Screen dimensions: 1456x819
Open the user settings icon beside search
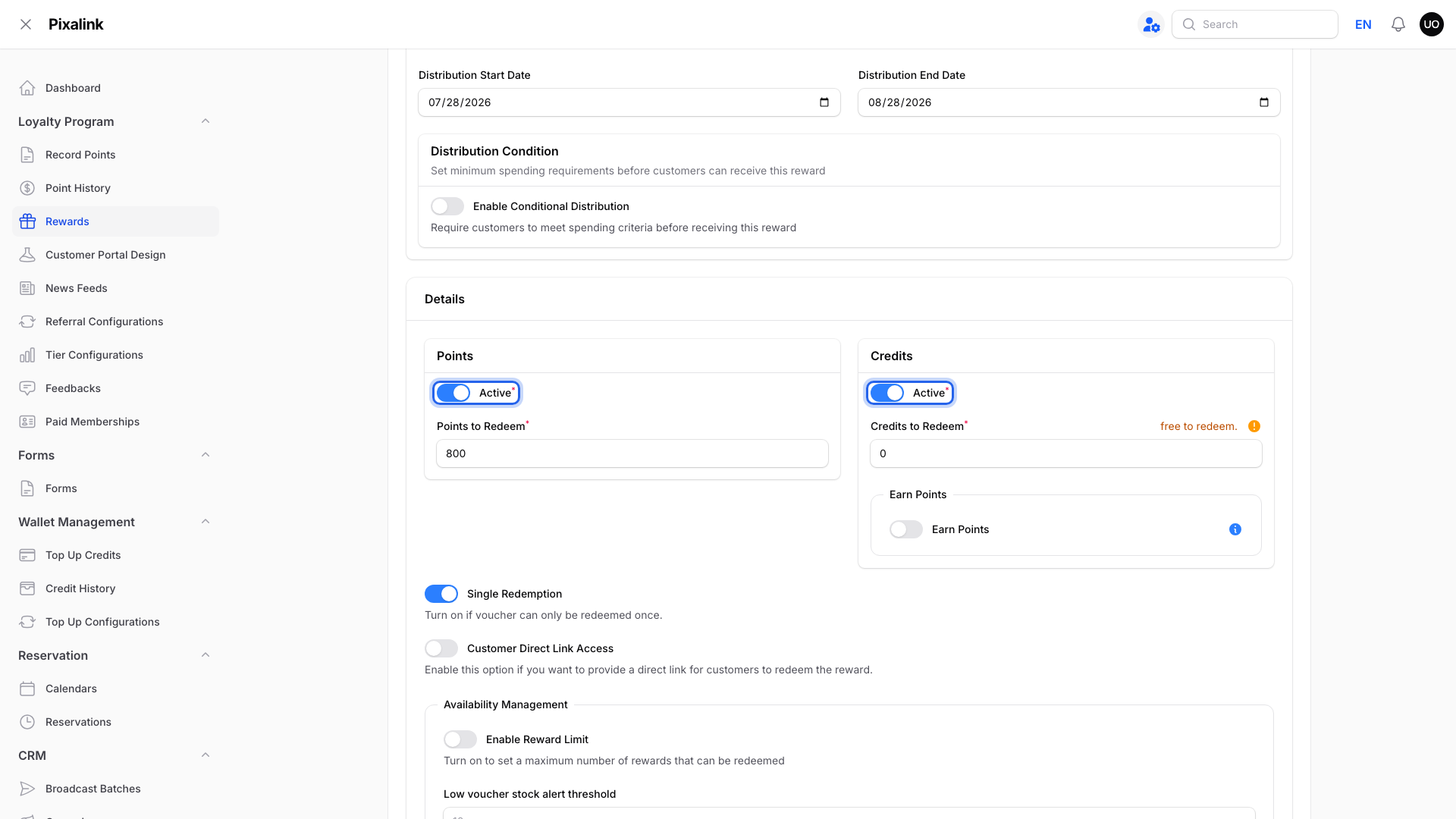coord(1151,24)
